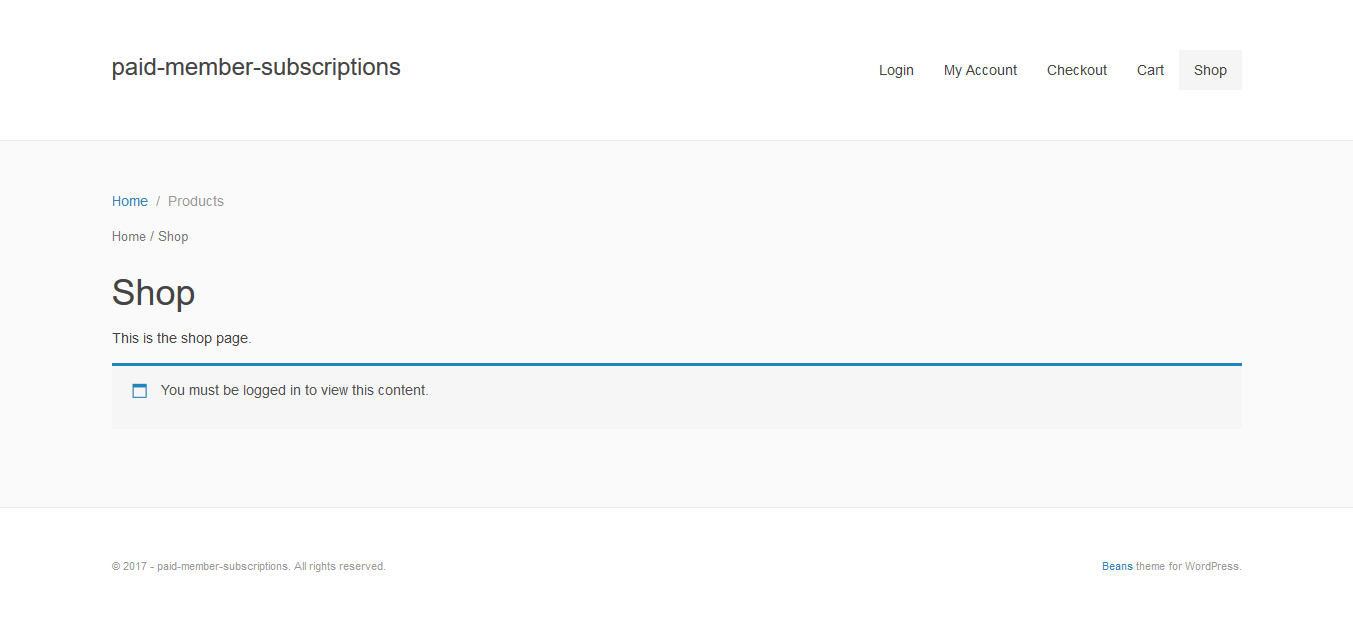This screenshot has height=635, width=1353.
Task: Click the "theme for WordPress." footer text
Action: [x=1189, y=566]
